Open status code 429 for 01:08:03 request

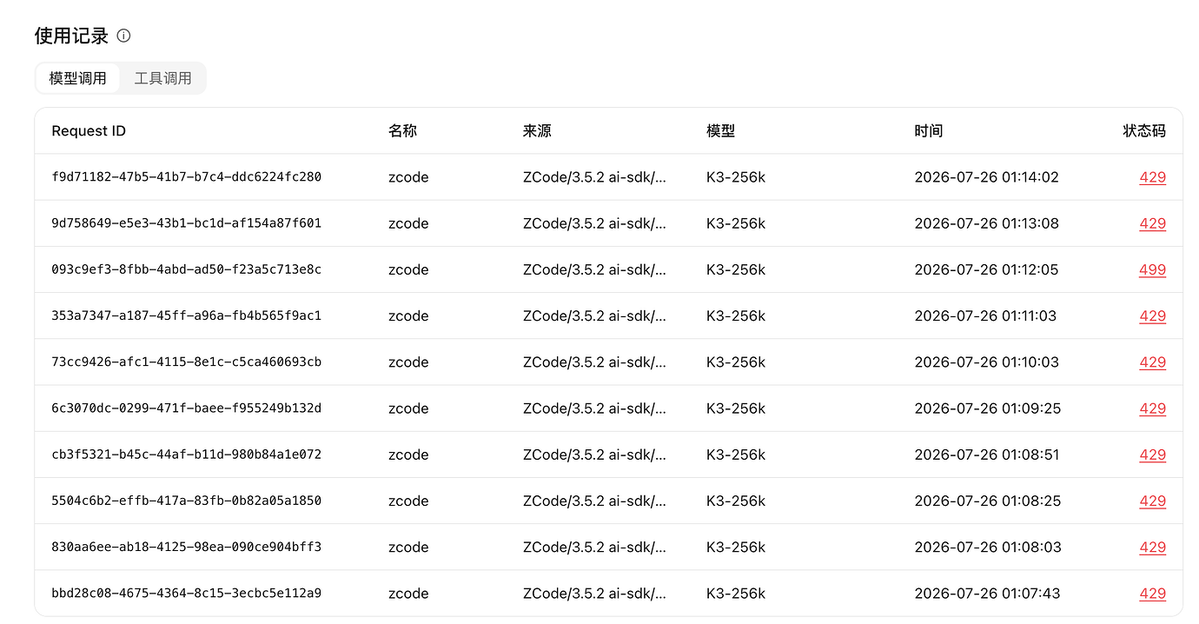tap(1152, 548)
